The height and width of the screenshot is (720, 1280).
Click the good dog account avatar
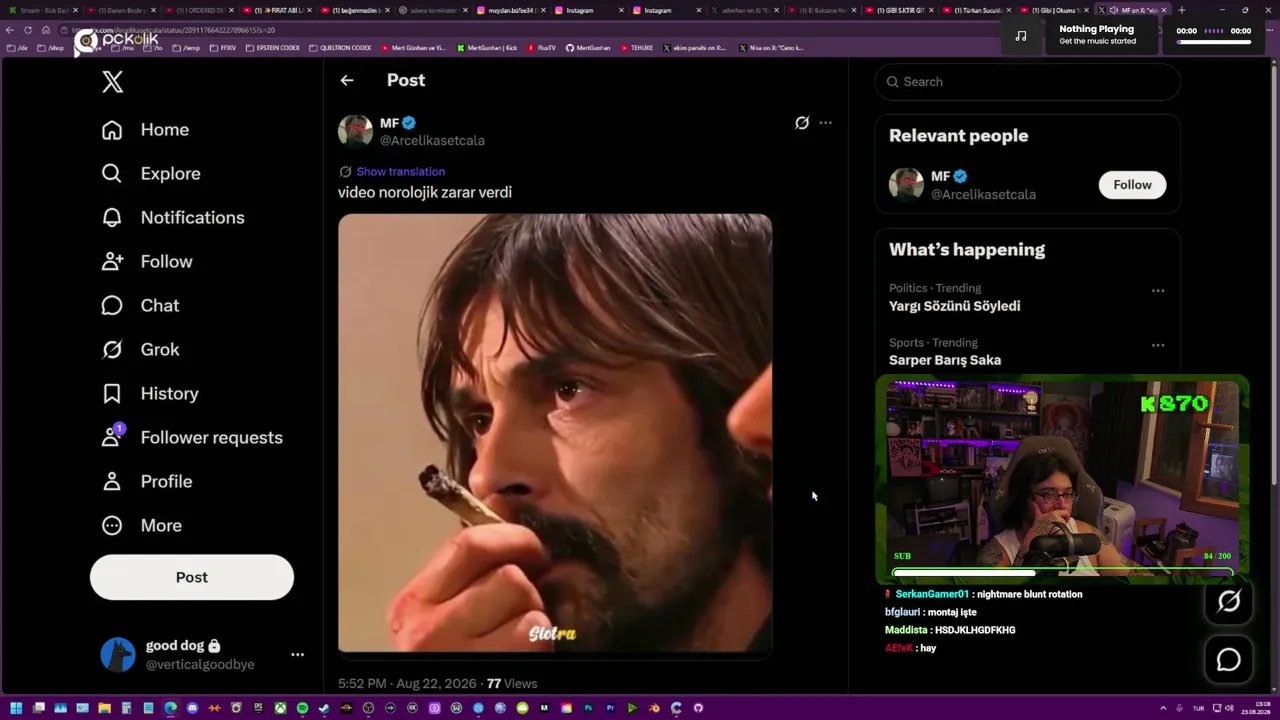[118, 654]
